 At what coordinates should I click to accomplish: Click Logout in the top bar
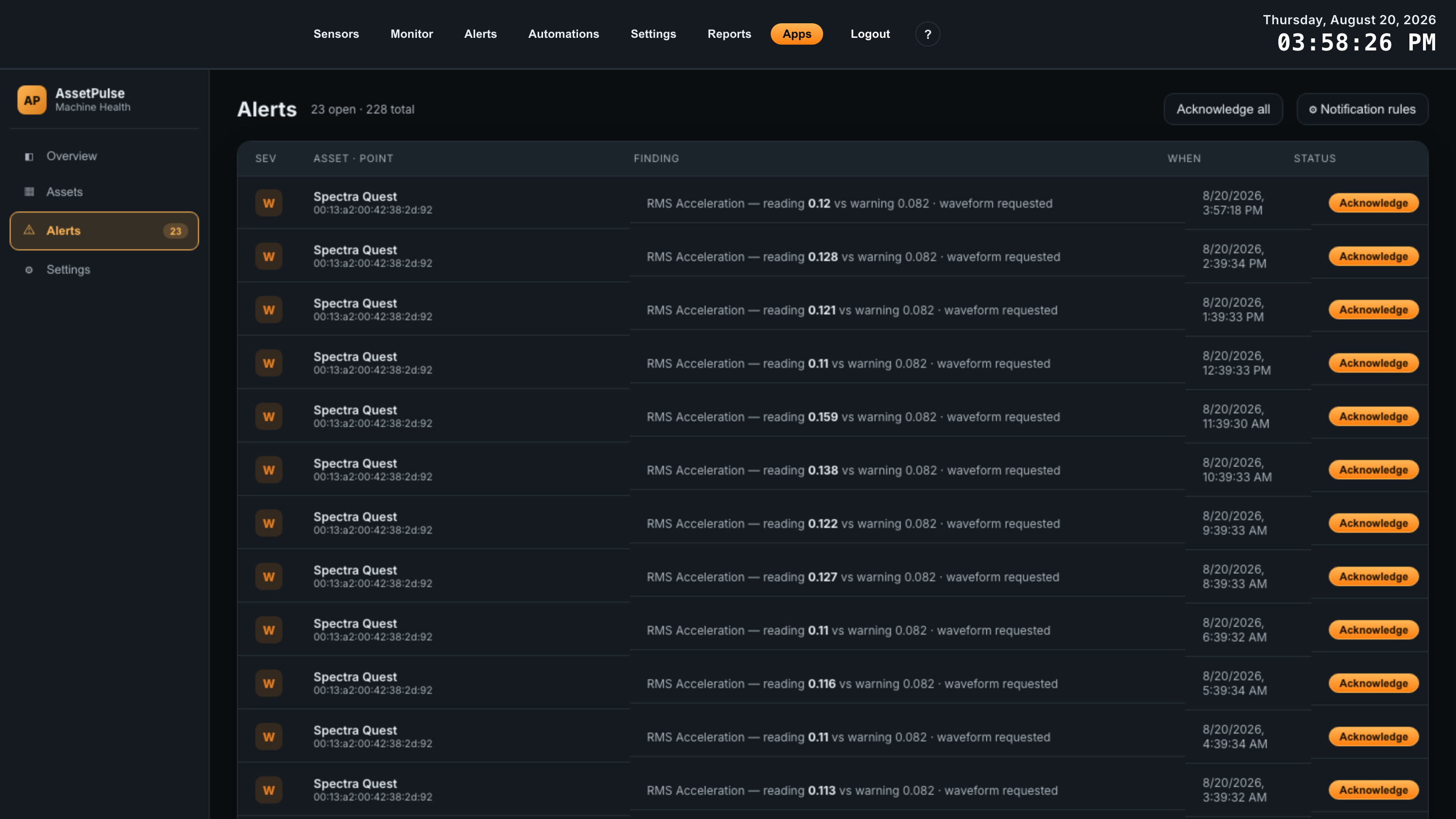[870, 34]
